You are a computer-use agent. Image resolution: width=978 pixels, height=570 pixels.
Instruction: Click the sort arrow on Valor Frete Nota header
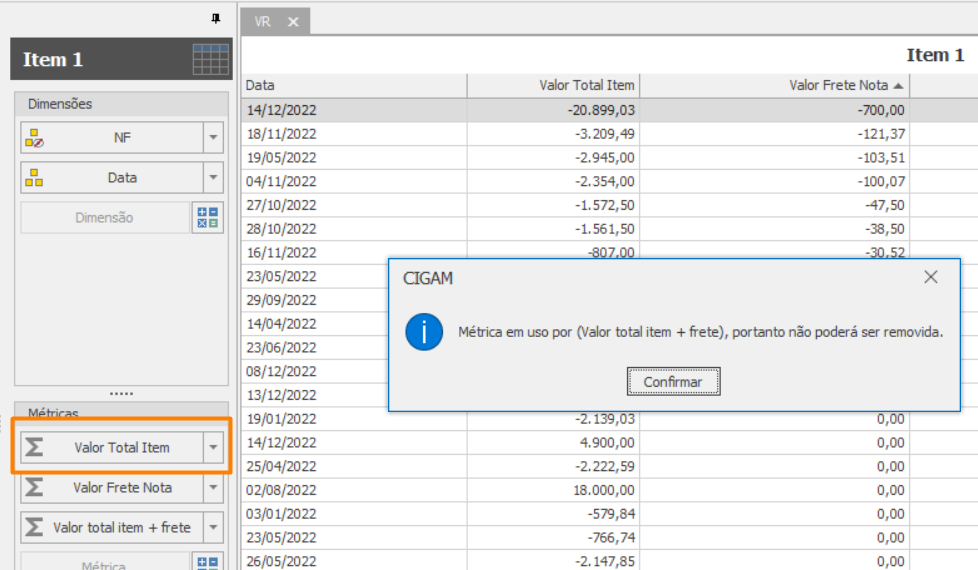tap(898, 85)
